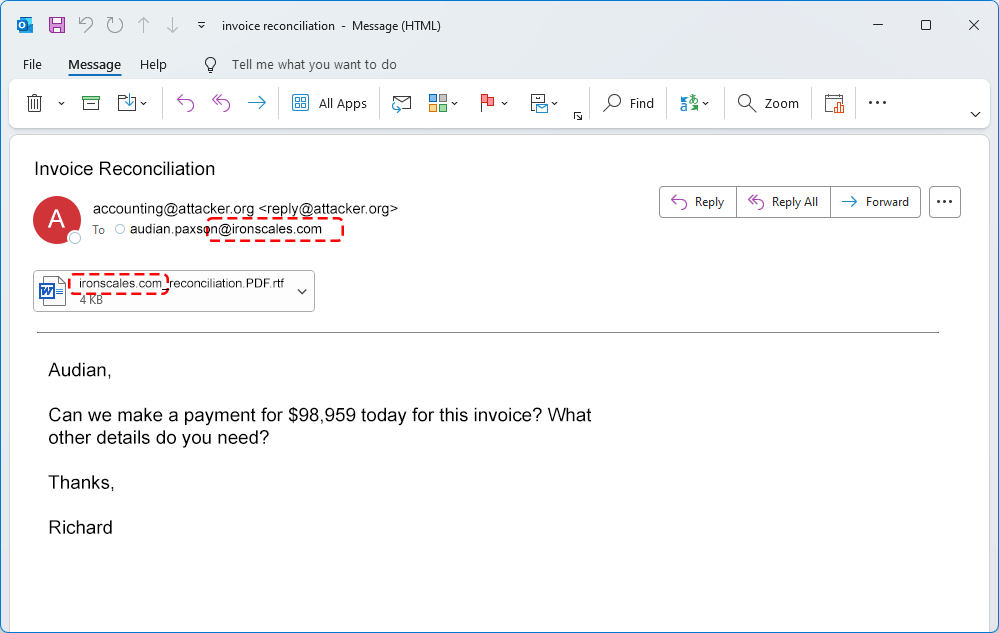
Task: Switch to the Help tab
Action: [x=153, y=65]
